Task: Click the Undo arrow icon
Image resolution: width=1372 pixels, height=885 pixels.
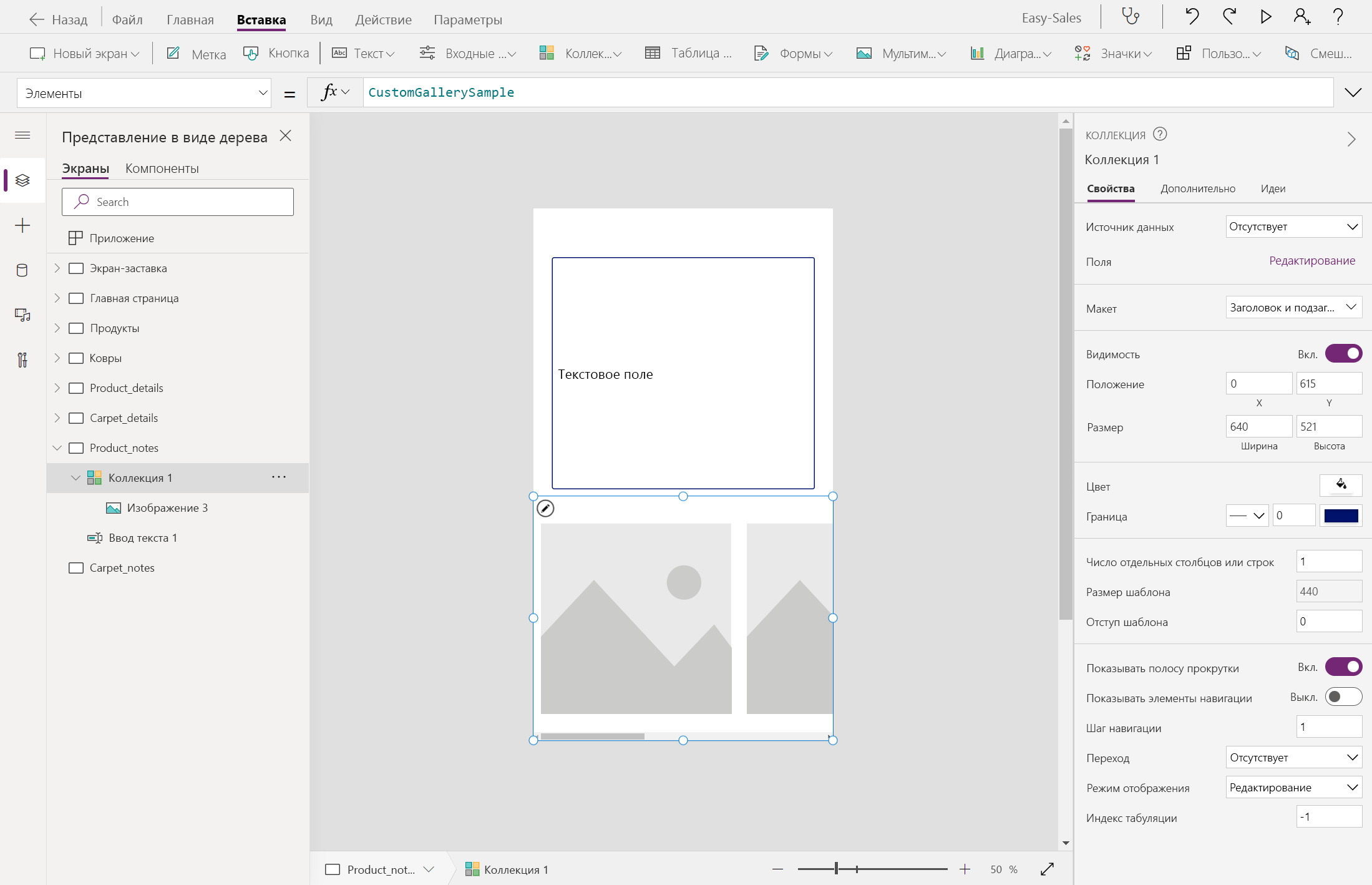Action: pyautogui.click(x=1192, y=17)
